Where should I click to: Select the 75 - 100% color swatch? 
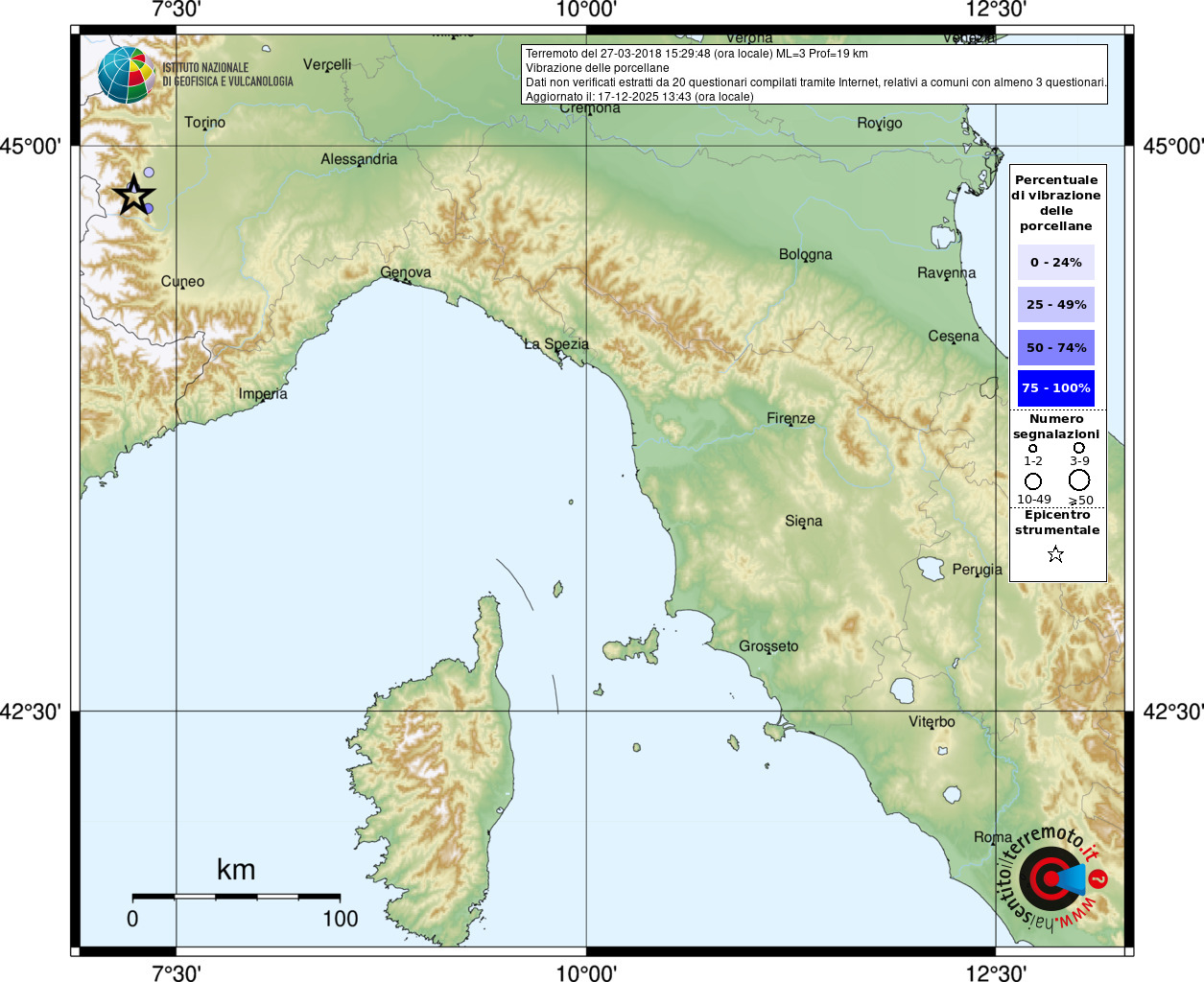pyautogui.click(x=1055, y=388)
